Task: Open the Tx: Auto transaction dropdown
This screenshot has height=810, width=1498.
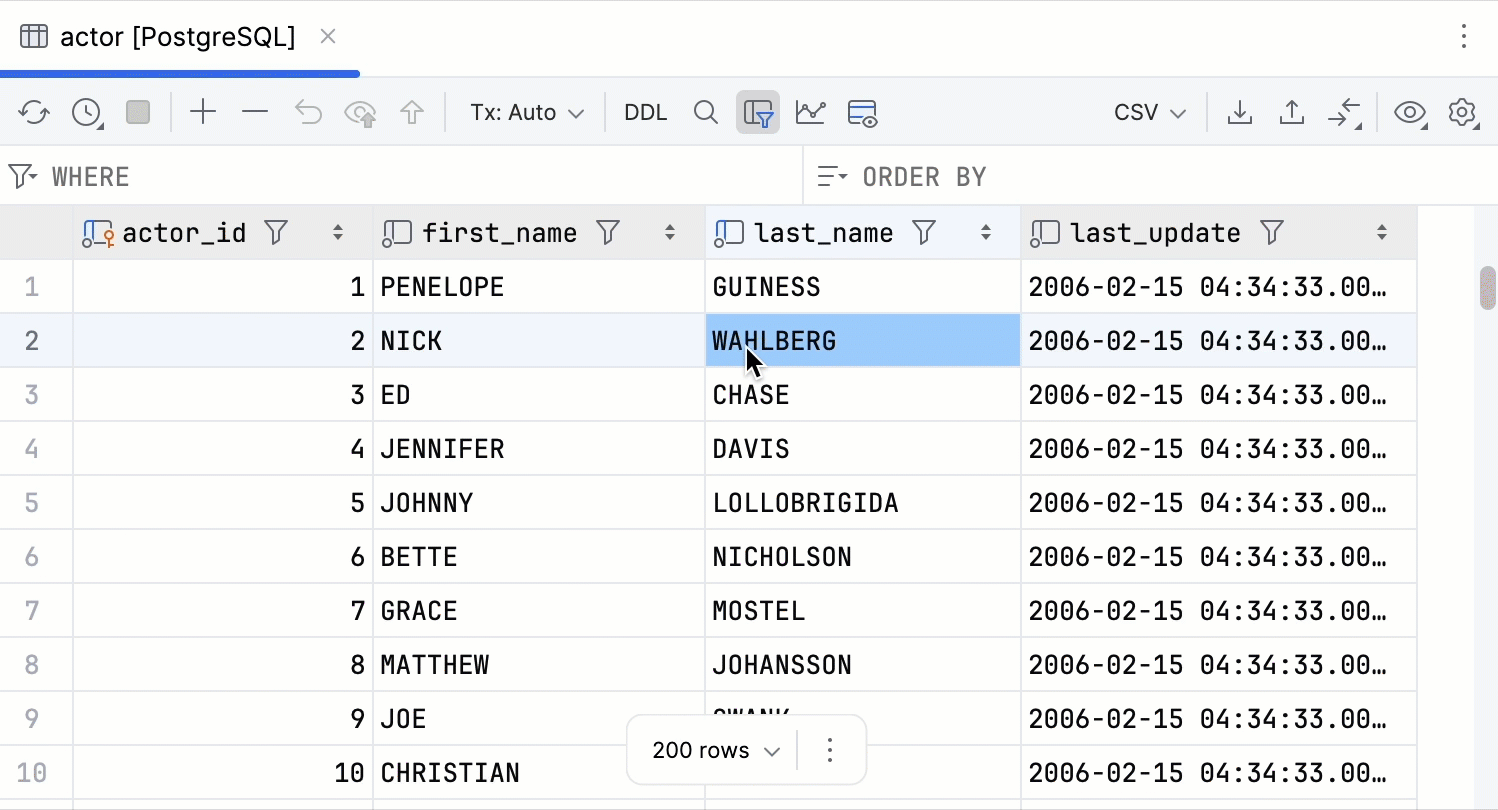Action: 527,112
